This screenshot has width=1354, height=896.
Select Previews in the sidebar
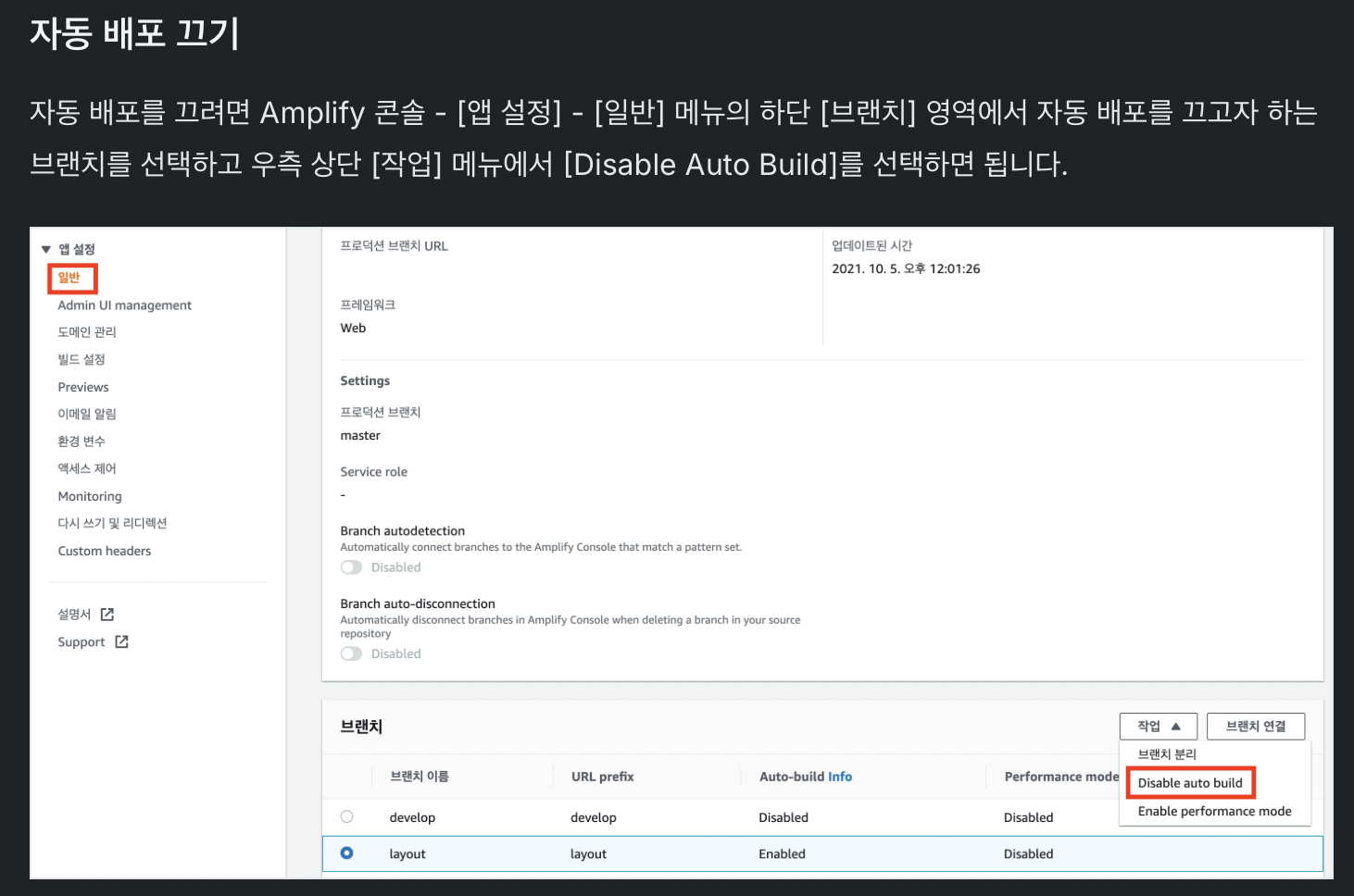[83, 387]
